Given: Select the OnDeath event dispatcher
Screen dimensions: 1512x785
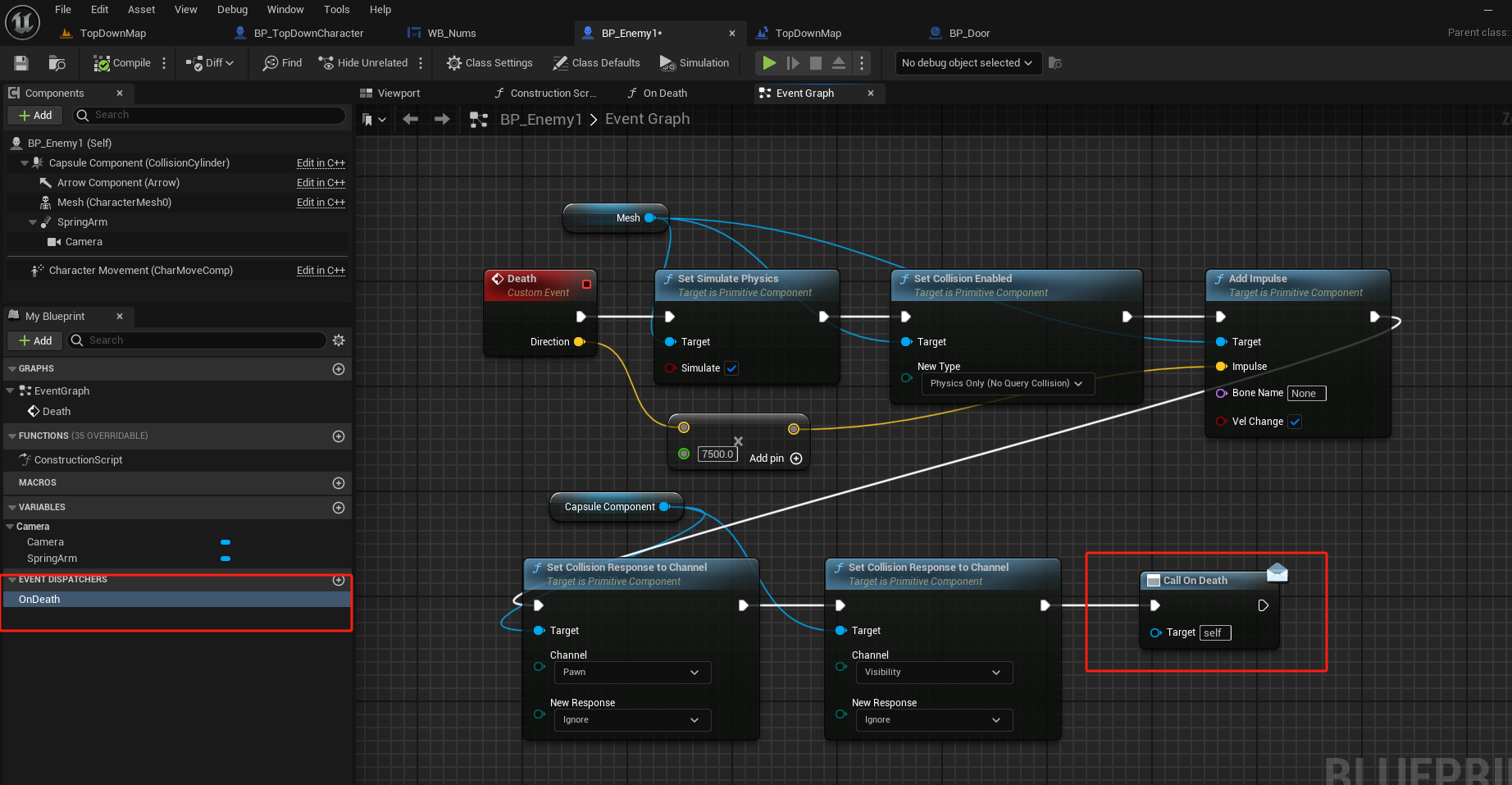Looking at the screenshot, I should pyautogui.click(x=177, y=600).
